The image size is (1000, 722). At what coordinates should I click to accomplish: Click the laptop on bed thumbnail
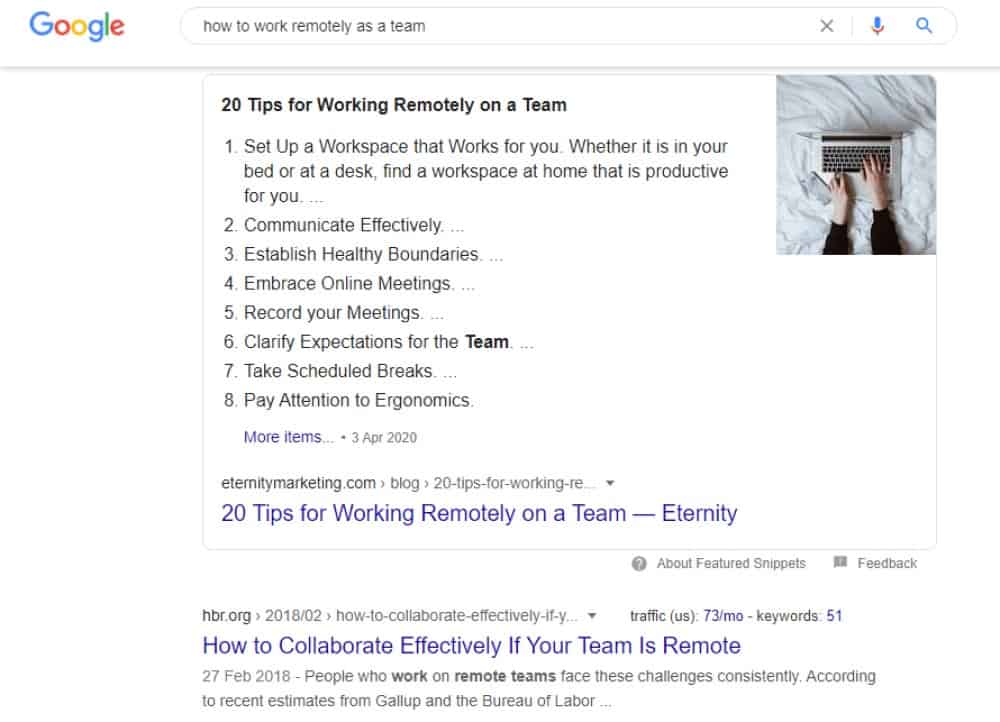856,165
